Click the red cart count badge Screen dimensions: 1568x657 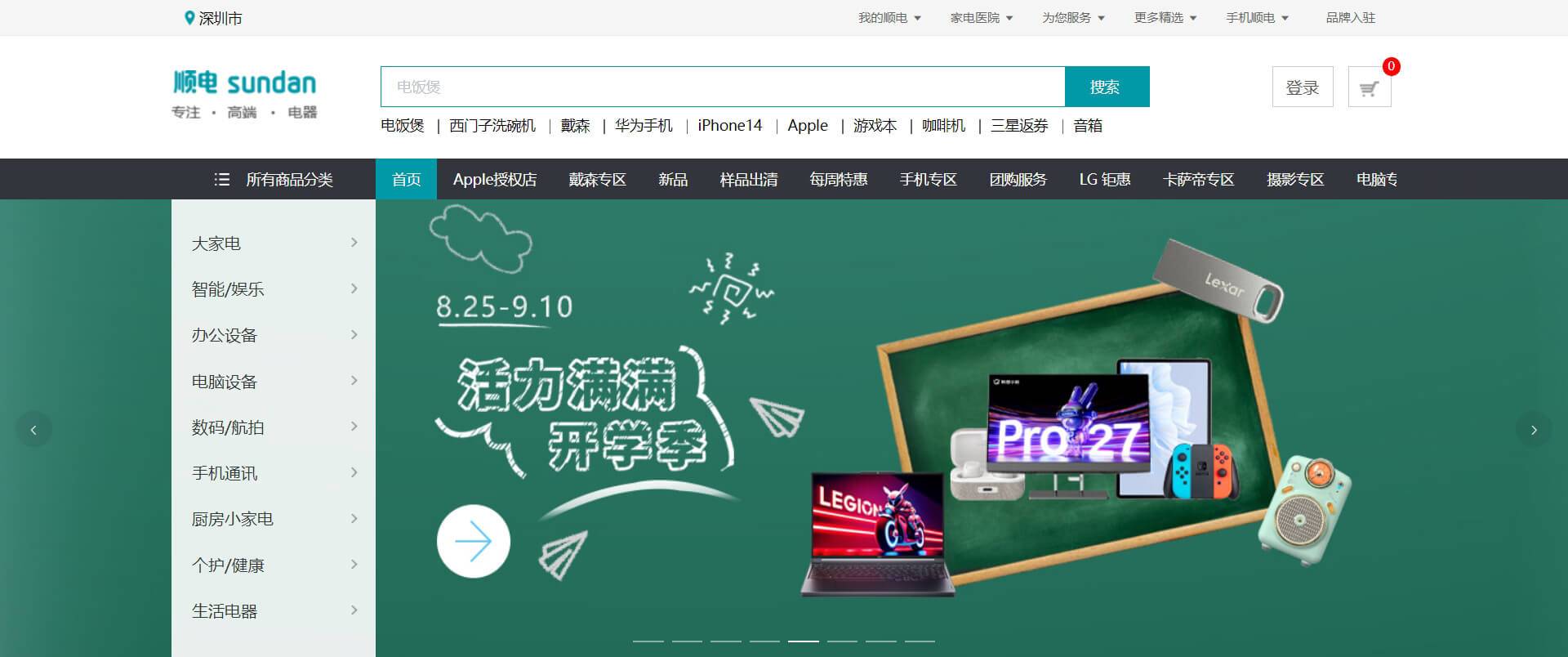(1391, 67)
